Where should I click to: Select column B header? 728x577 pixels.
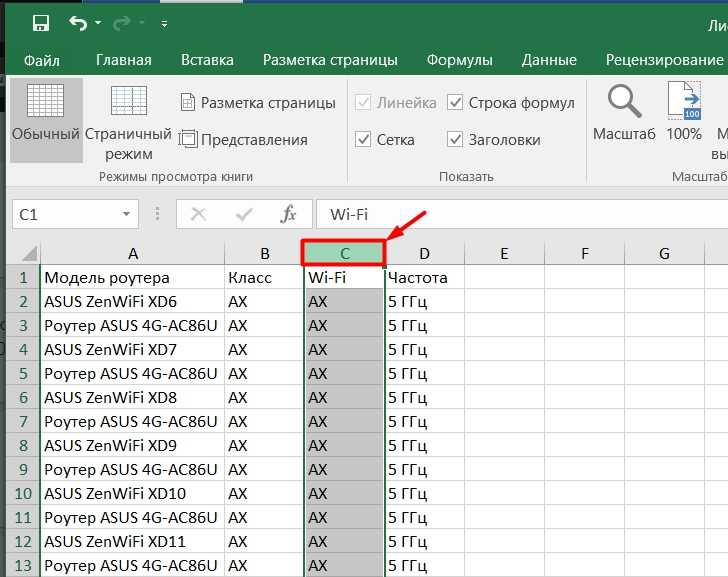(265, 253)
